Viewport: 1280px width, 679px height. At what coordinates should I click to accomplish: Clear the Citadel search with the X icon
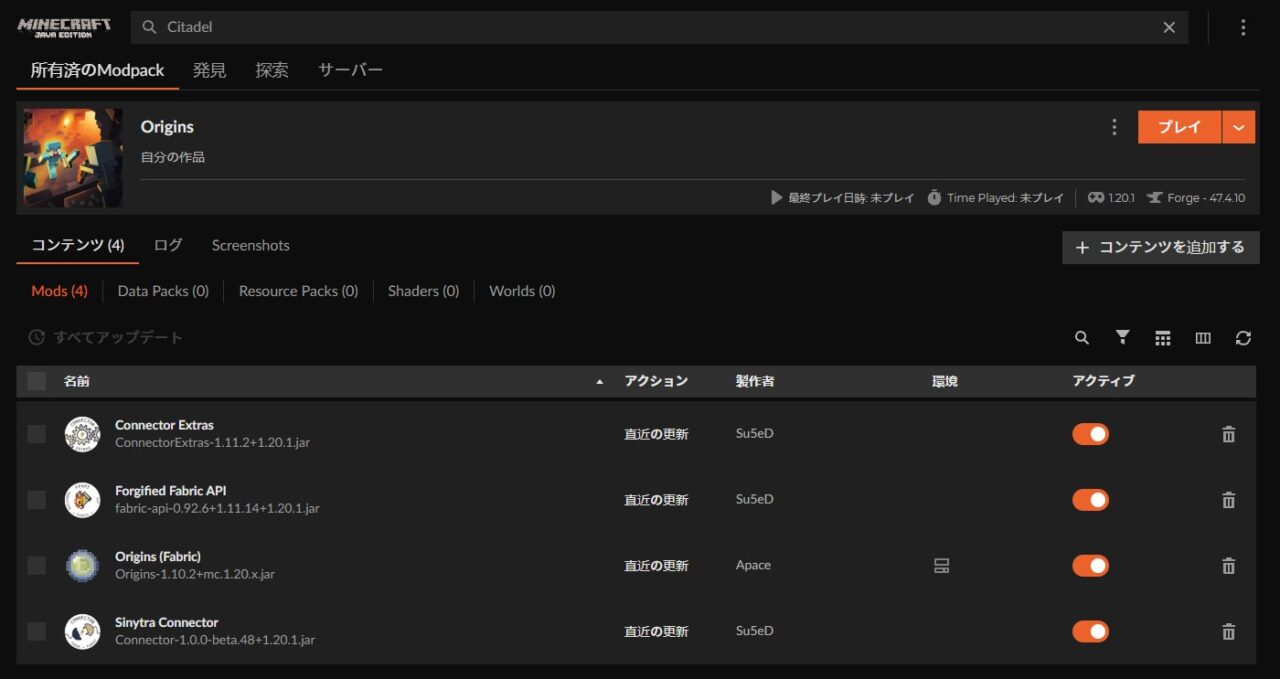[x=1169, y=27]
